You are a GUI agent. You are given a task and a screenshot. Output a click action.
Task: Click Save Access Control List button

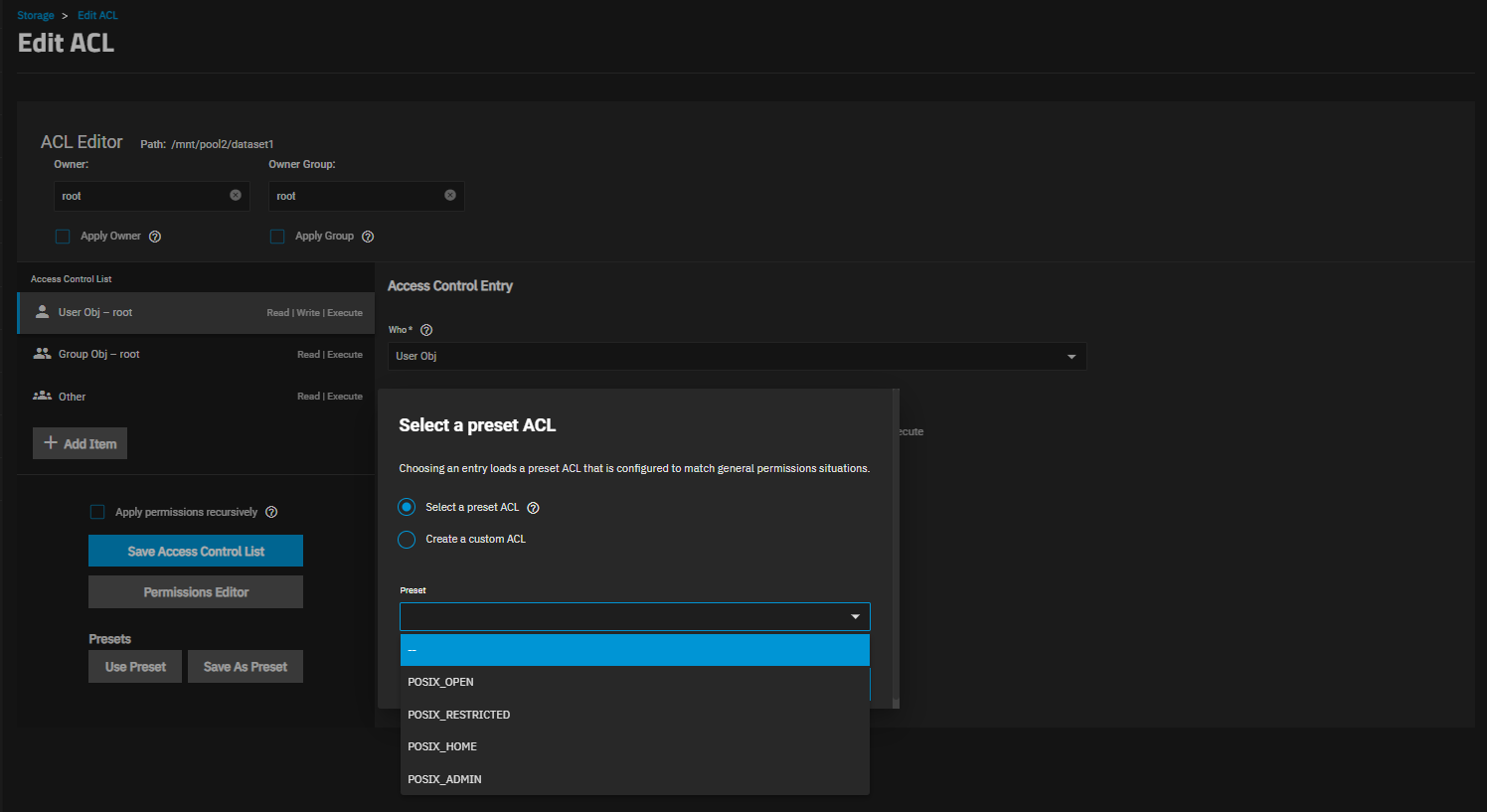(x=196, y=551)
